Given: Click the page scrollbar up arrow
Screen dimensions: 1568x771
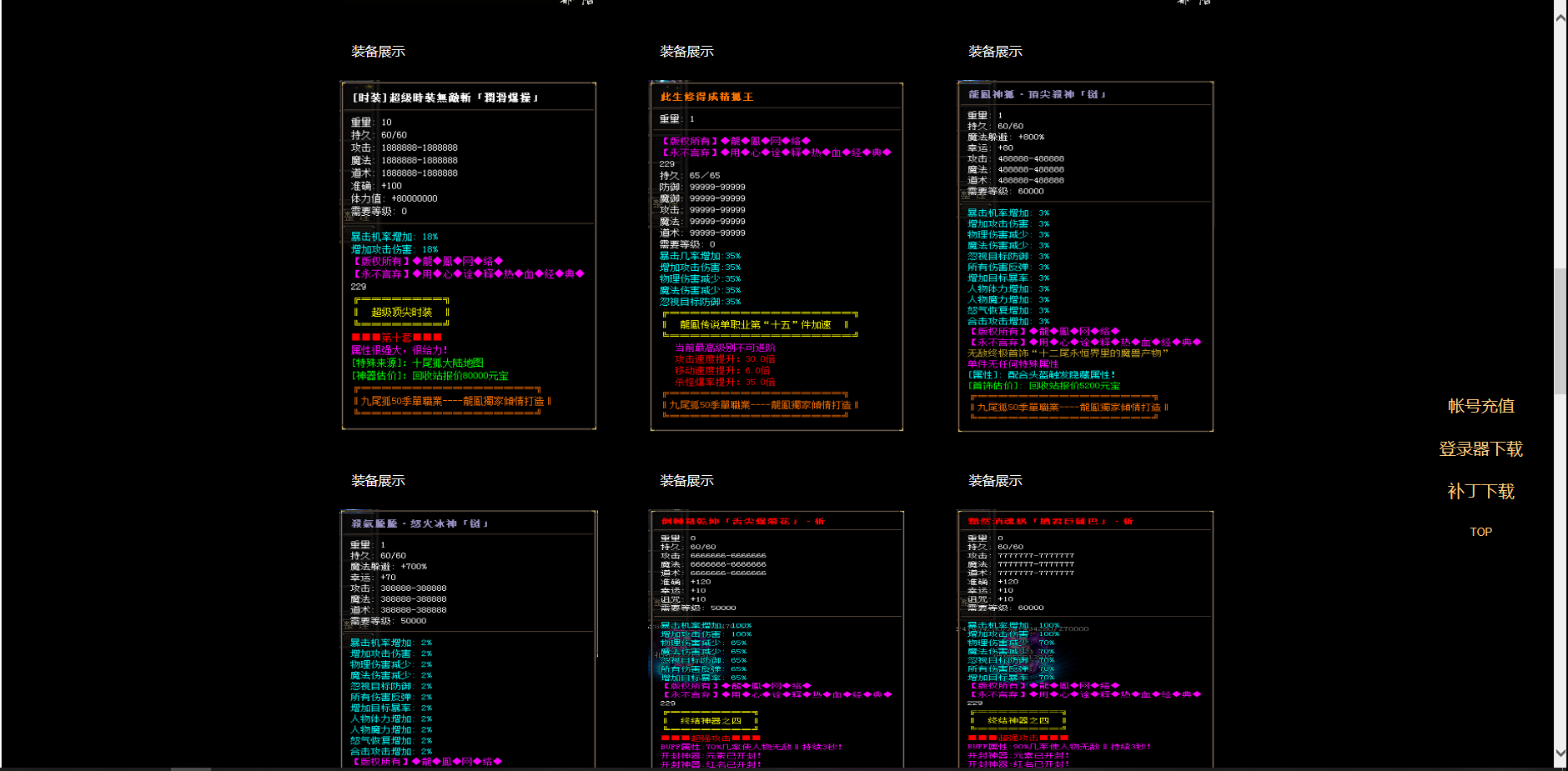Looking at the screenshot, I should [1560, 18].
